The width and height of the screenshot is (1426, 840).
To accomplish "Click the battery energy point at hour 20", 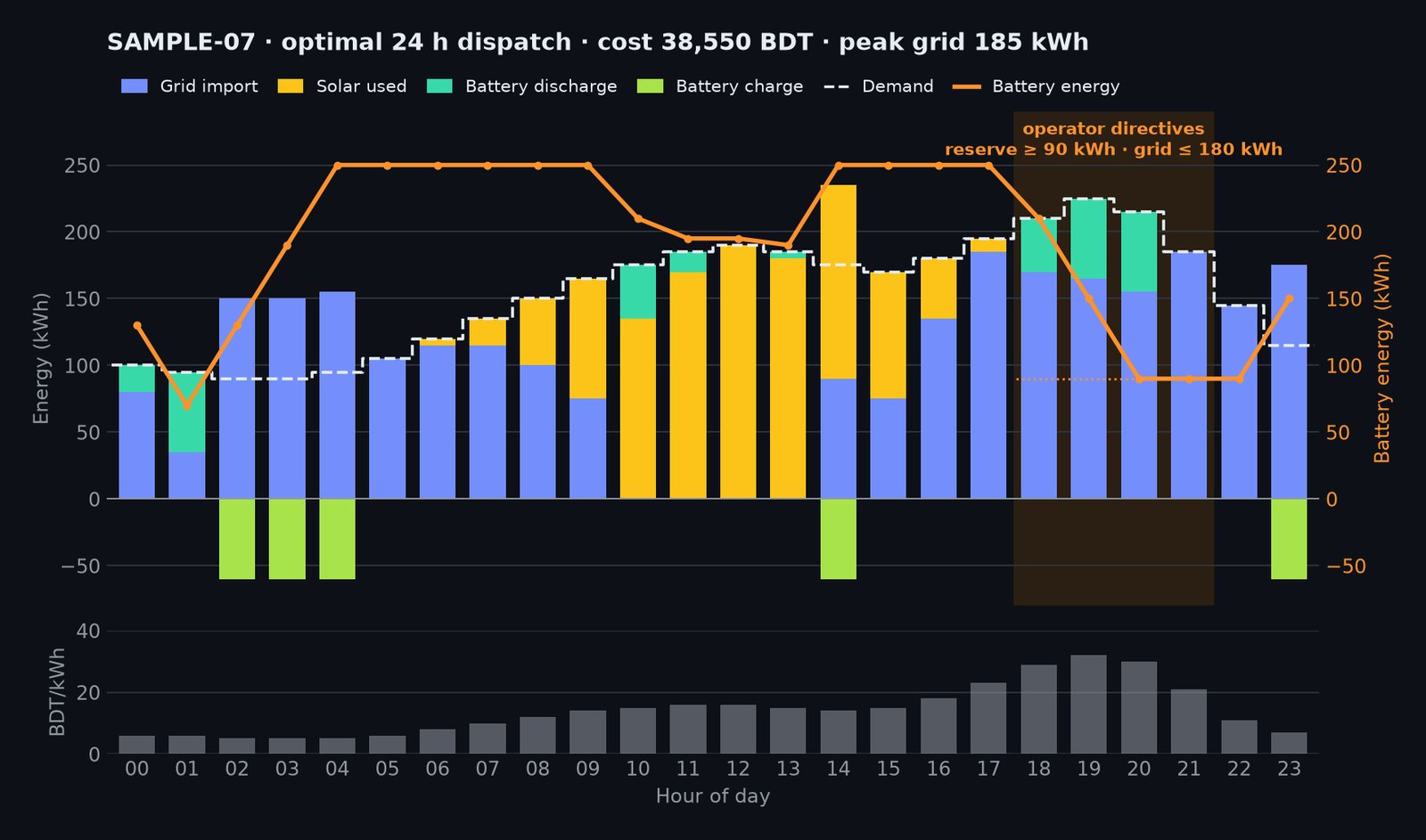I will click(x=1139, y=379).
